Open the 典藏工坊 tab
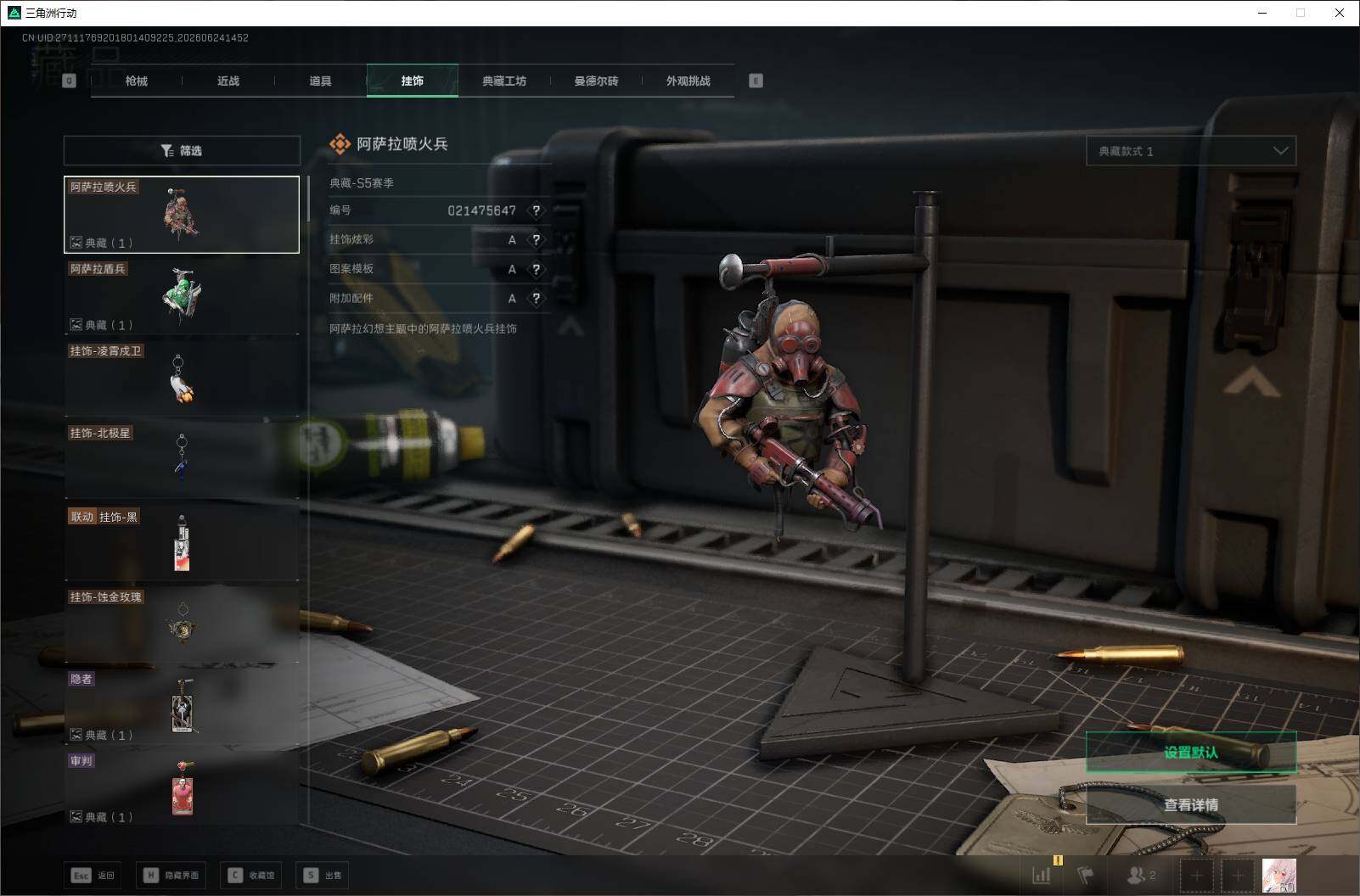 pyautogui.click(x=504, y=81)
